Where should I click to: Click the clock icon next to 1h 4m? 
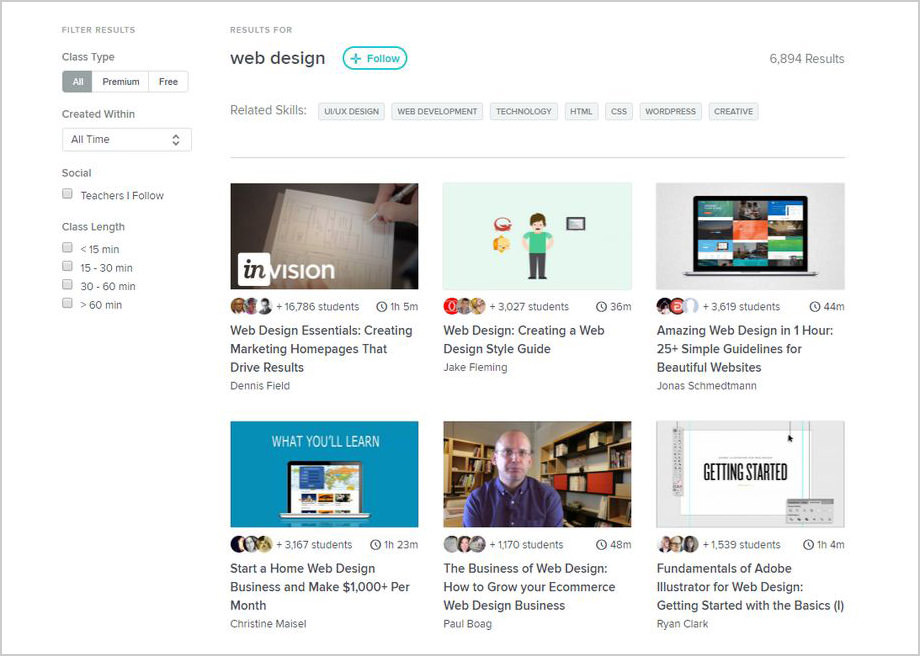[809, 545]
